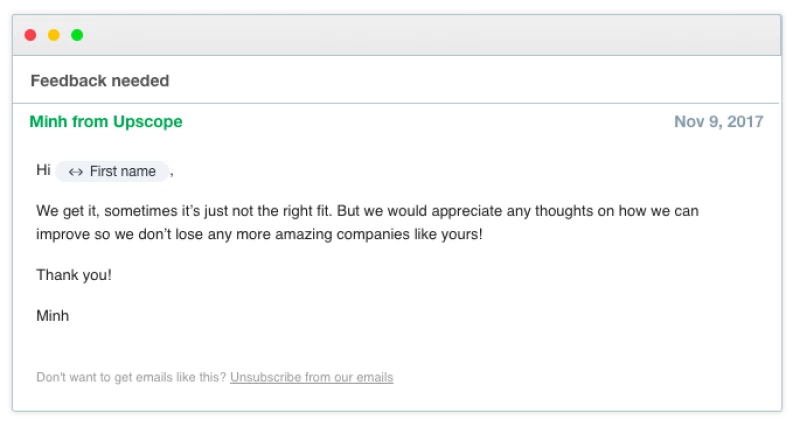Click 'Don't want to get emails like this?' text
This screenshot has width=800, height=427.
130,378
